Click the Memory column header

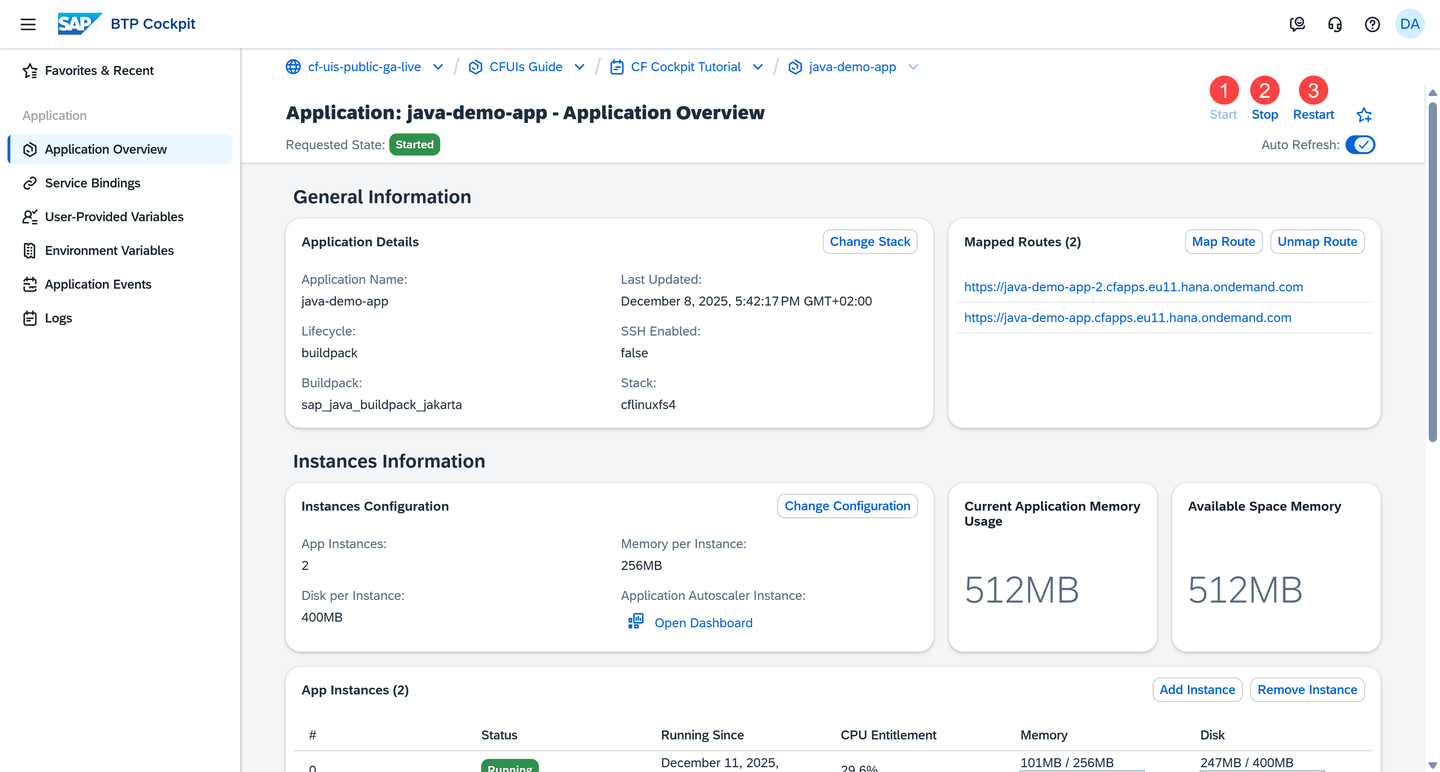[1044, 735]
